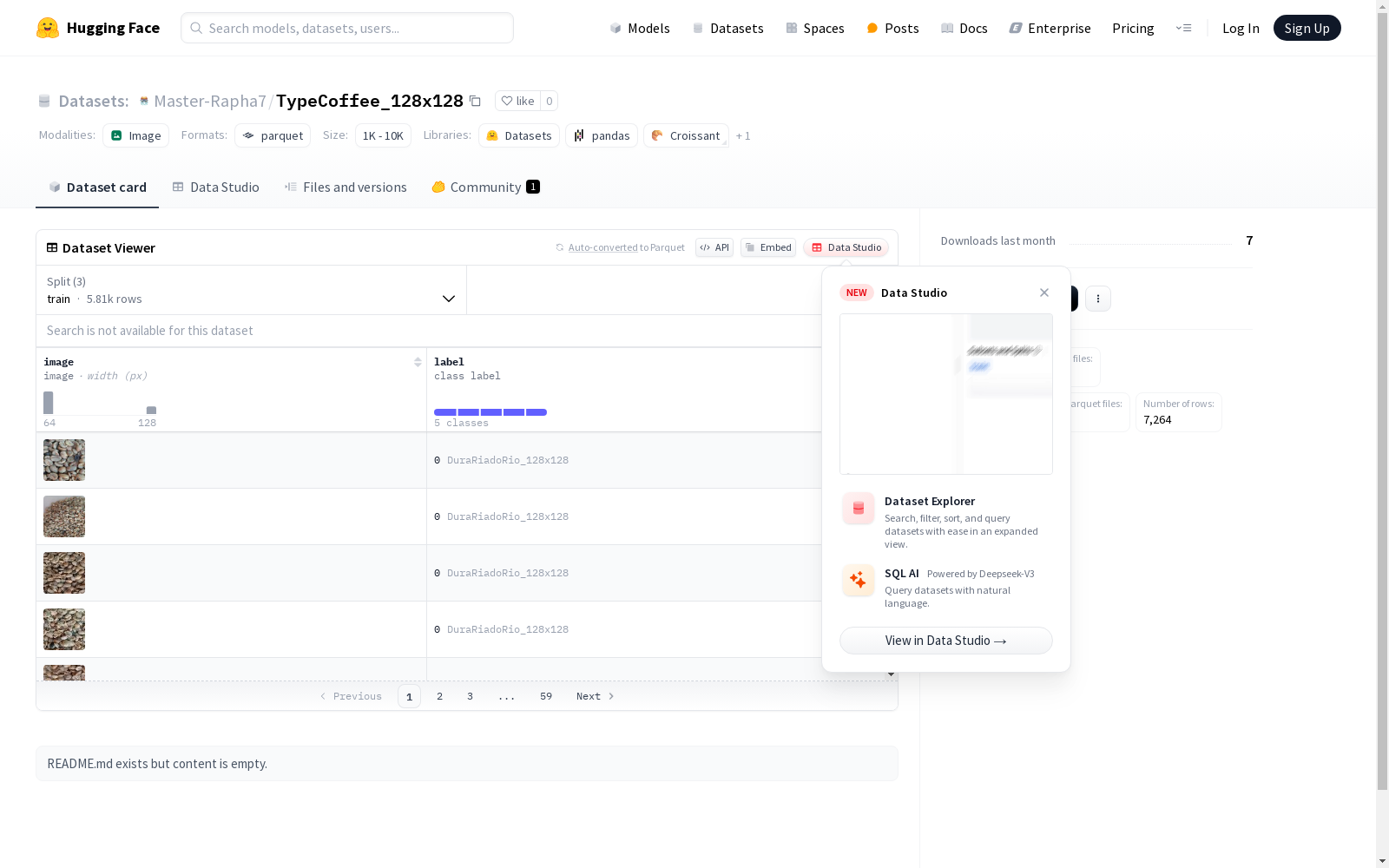
Task: Go to page 3 of viewer
Action: [471, 696]
